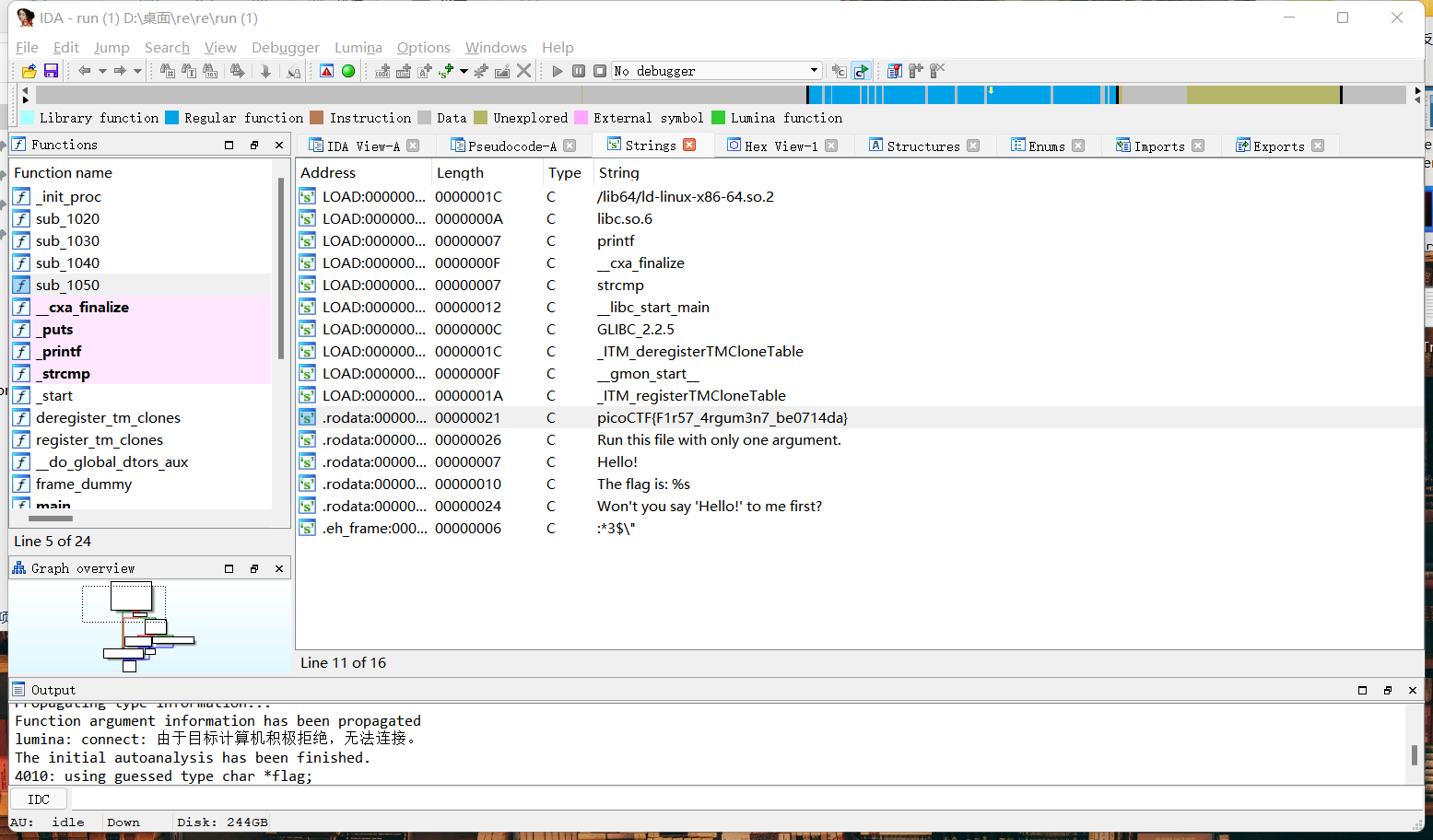Open the Options menu
The height and width of the screenshot is (840, 1433).
click(424, 47)
